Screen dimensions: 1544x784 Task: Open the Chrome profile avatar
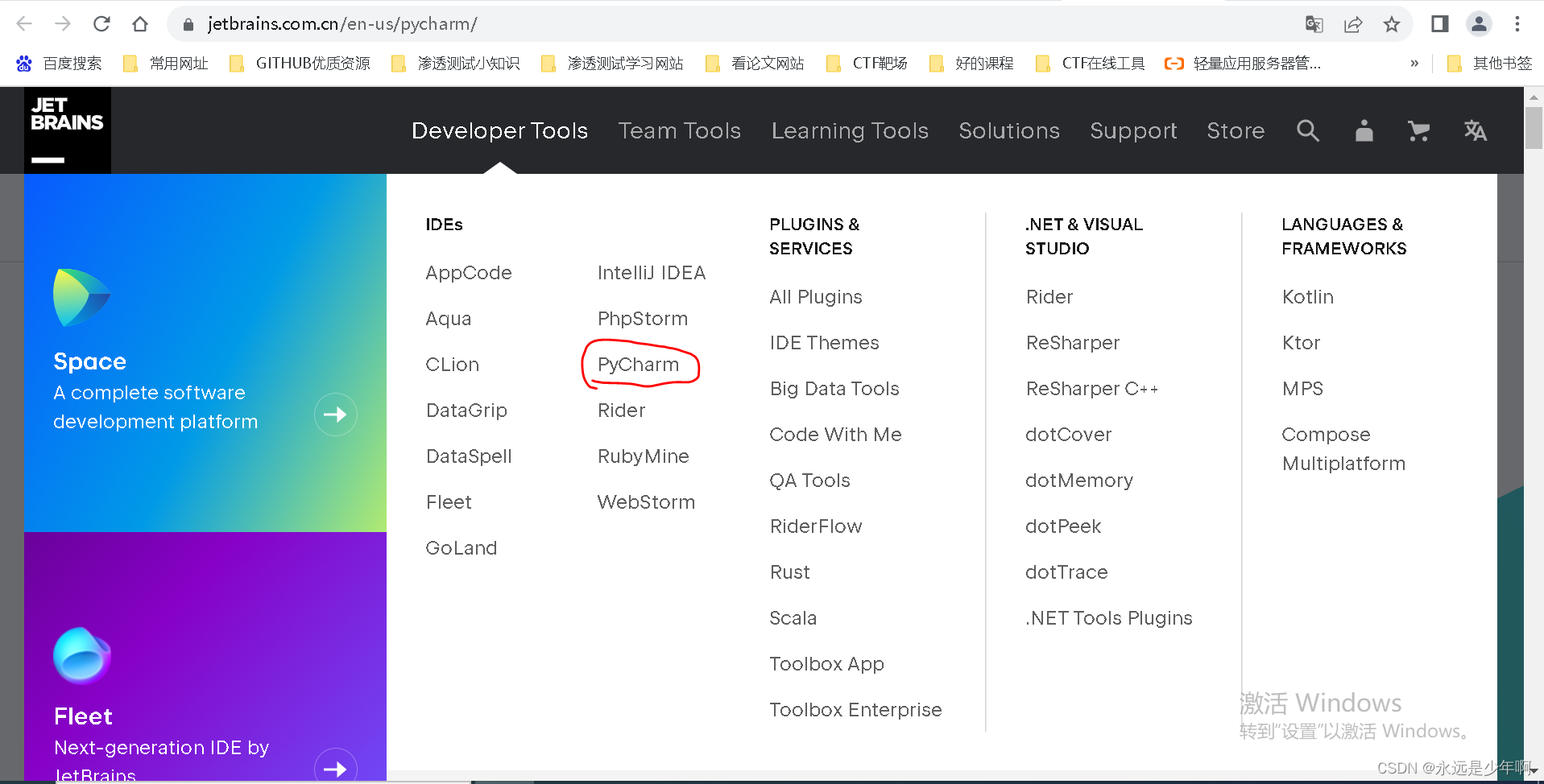pyautogui.click(x=1479, y=24)
